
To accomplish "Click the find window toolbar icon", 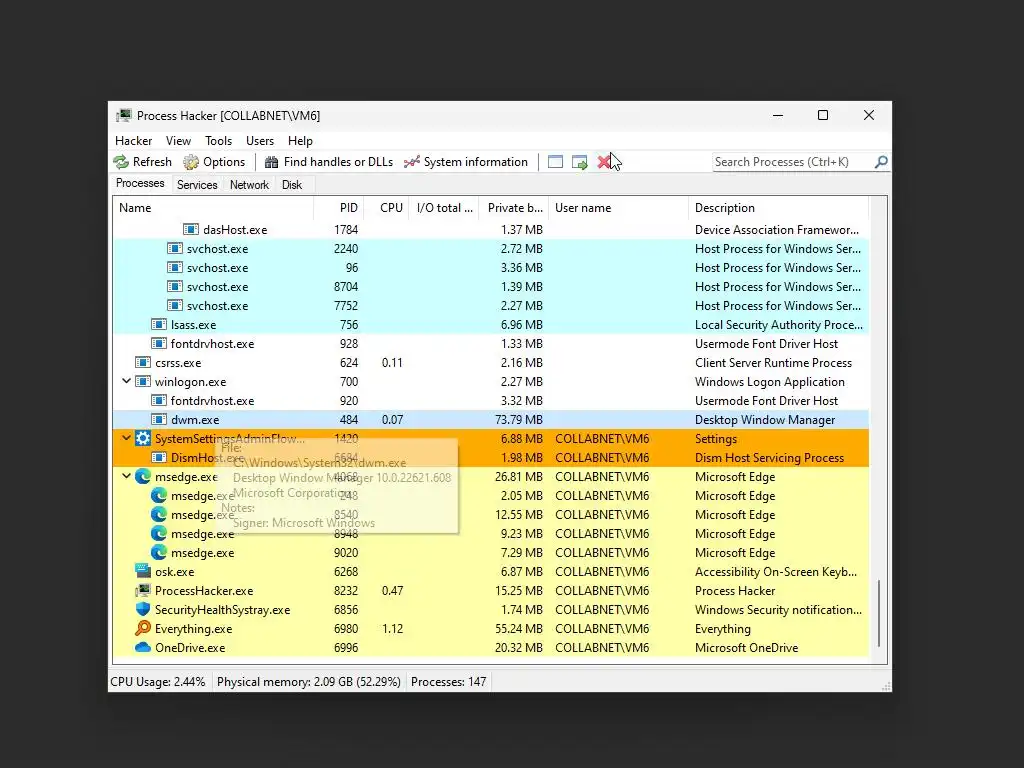I will tap(555, 162).
